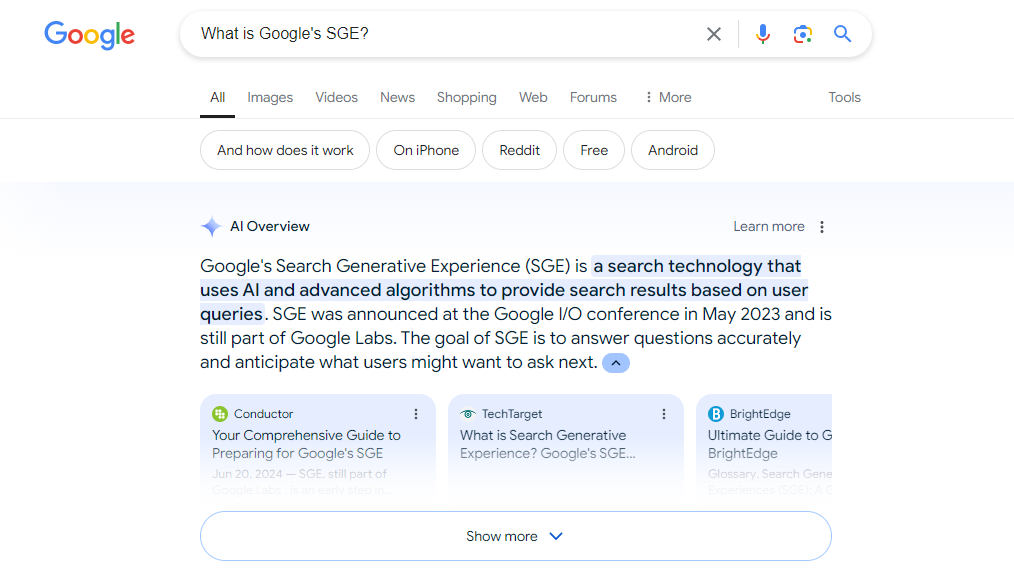
Task: Select the Reddit refinement chip
Action: 519,150
